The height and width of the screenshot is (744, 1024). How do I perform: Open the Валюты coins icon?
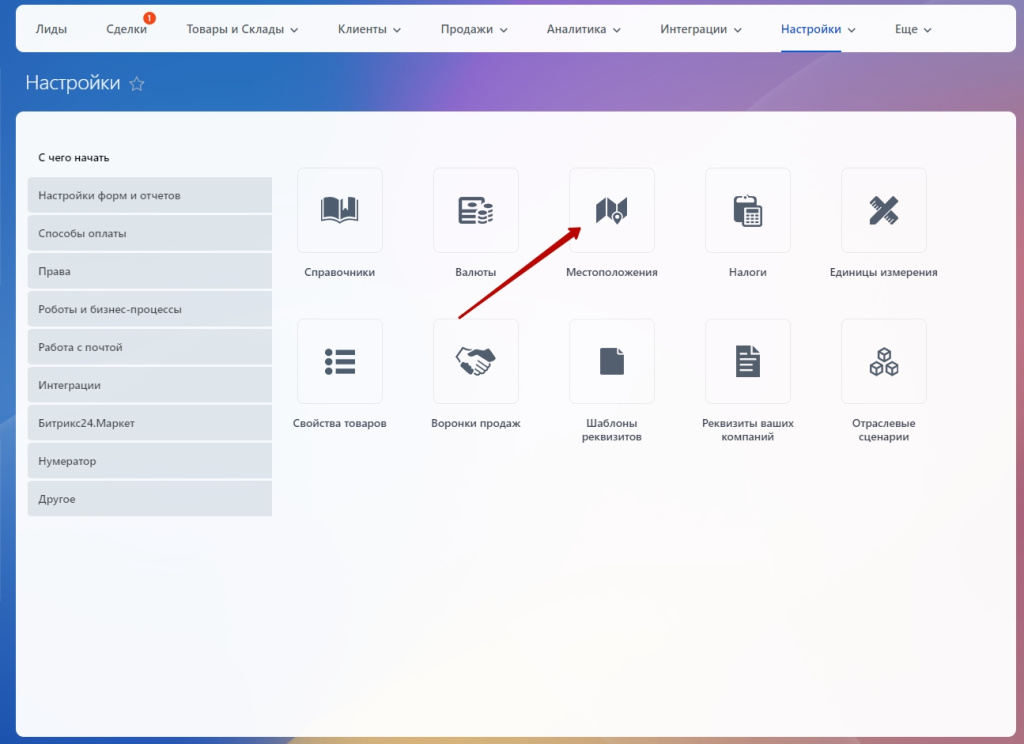click(x=475, y=210)
